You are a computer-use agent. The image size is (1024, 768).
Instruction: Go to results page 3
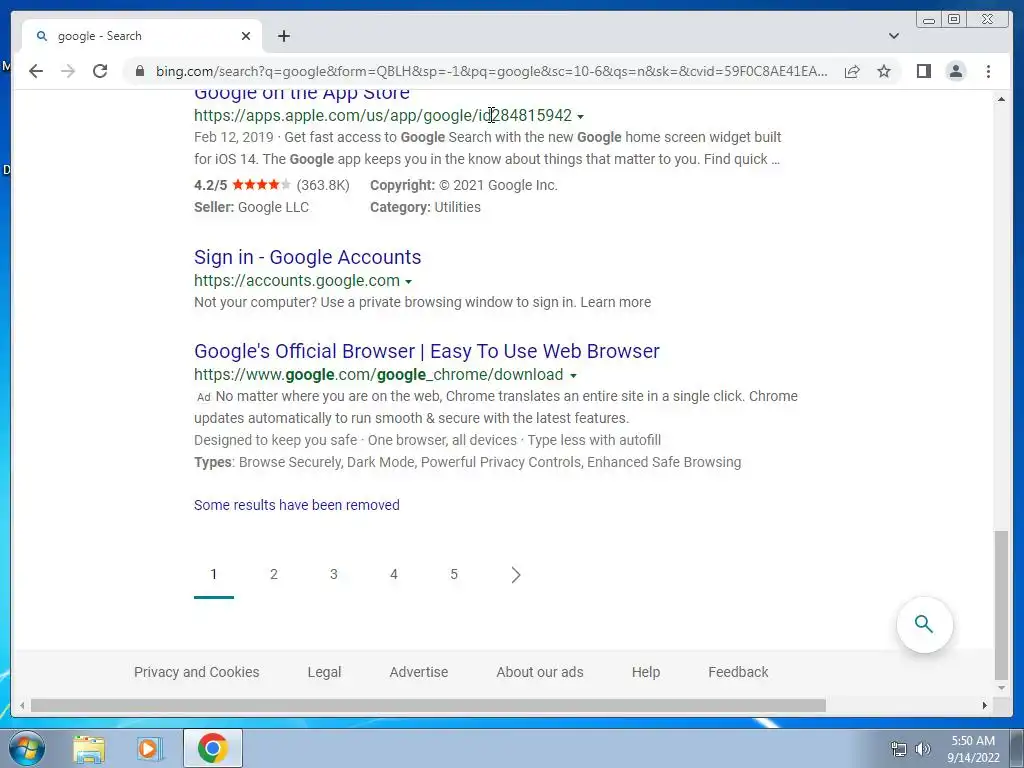point(334,574)
